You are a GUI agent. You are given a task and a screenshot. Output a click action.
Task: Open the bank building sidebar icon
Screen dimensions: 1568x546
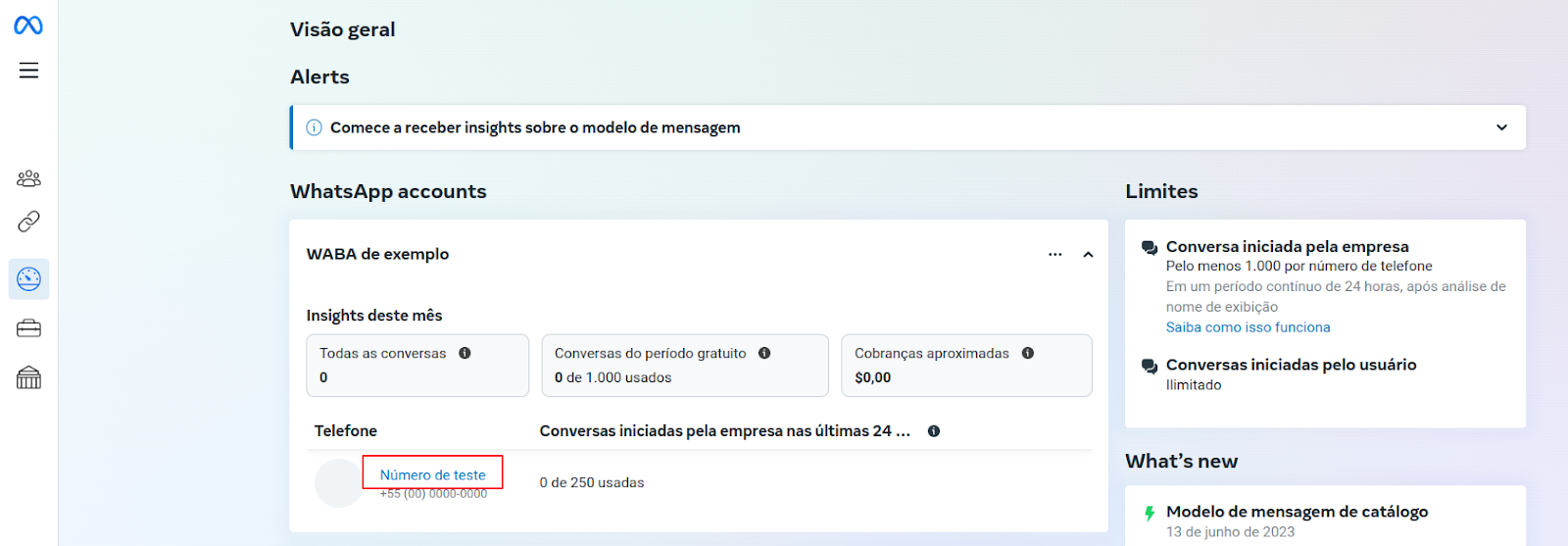[28, 377]
